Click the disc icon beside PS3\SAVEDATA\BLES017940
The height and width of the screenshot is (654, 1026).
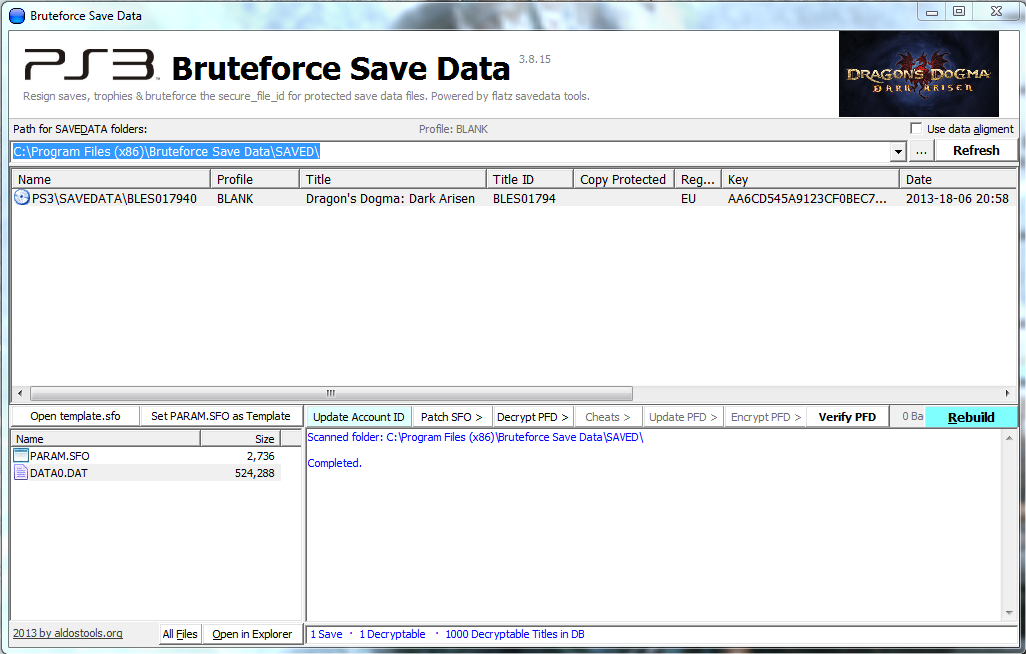(x=22, y=198)
